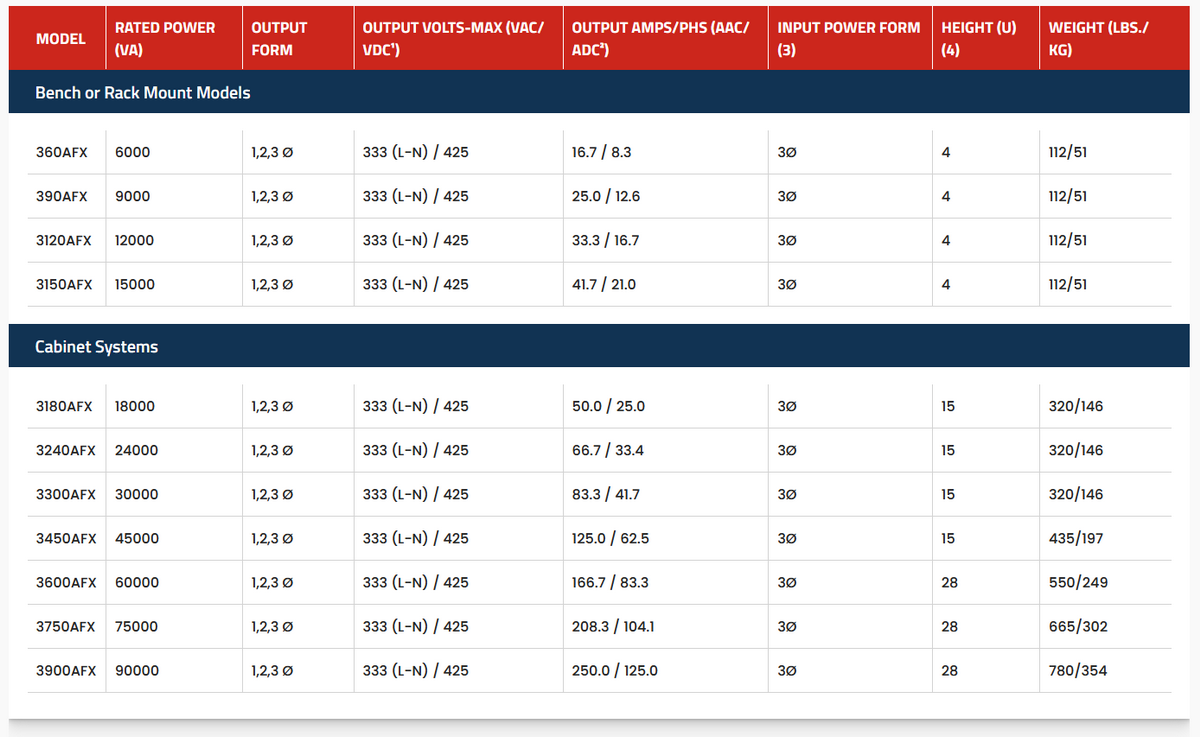Select the 3120AFX model row label
The image size is (1200, 737).
64,241
